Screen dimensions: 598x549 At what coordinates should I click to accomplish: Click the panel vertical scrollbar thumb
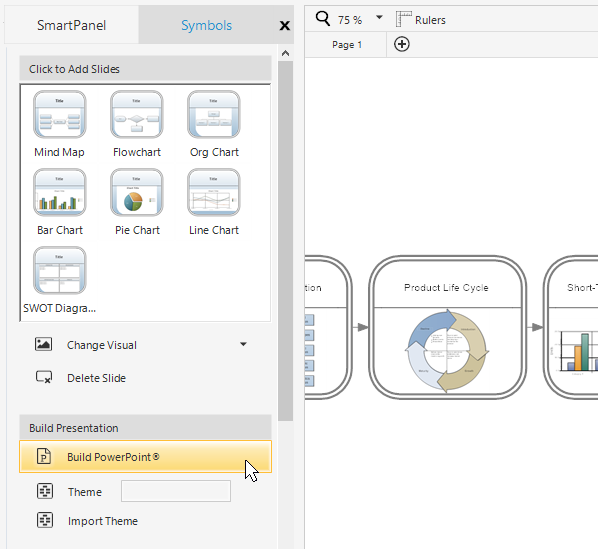(x=285, y=241)
